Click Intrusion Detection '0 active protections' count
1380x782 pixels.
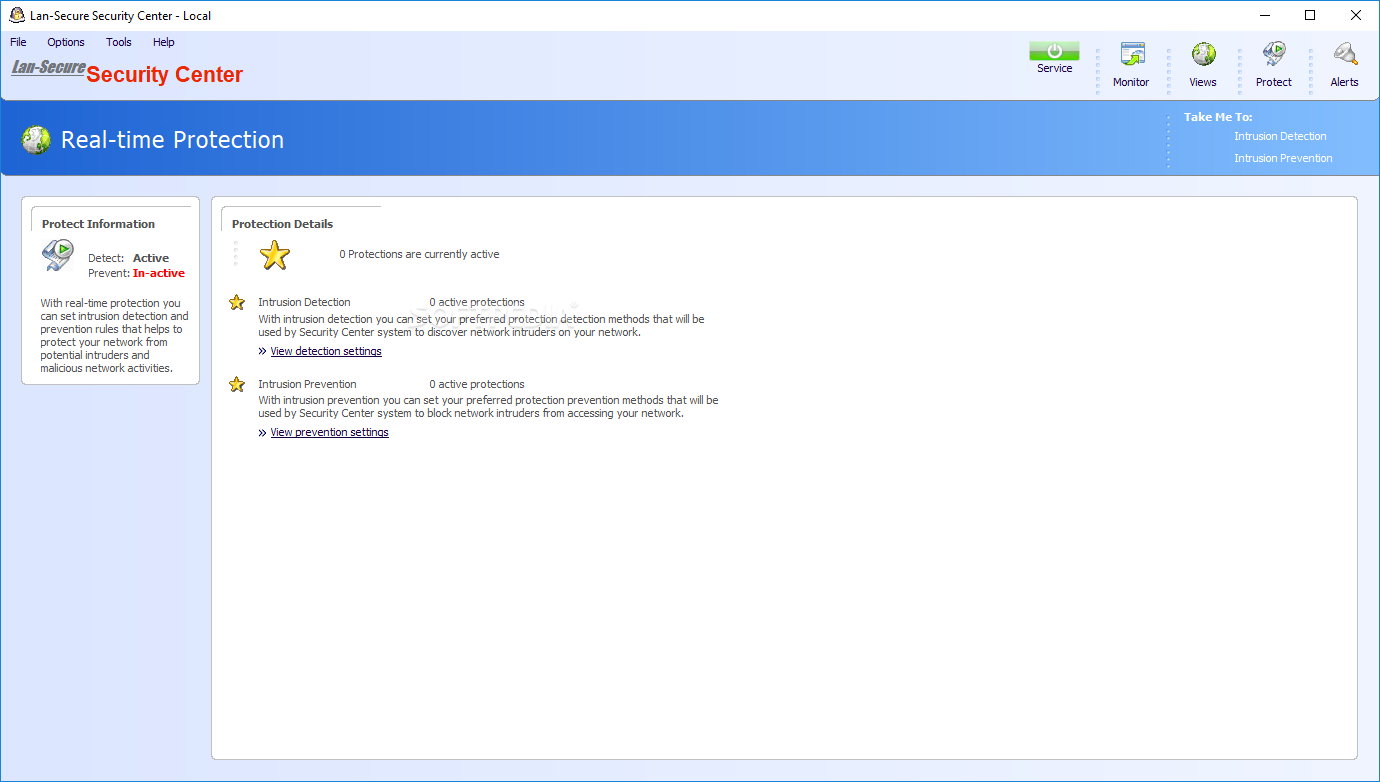tap(477, 302)
